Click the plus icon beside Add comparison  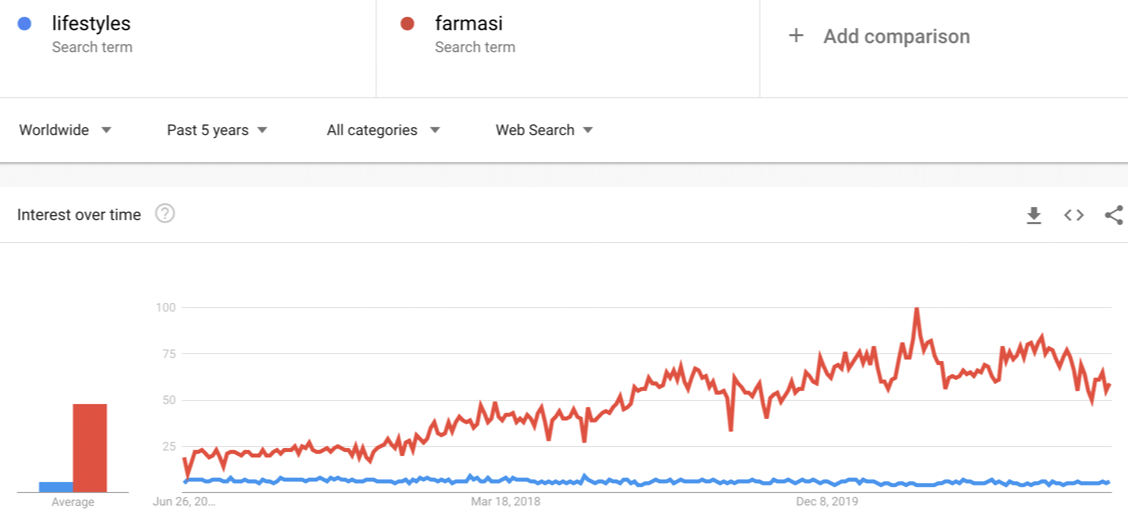[x=796, y=36]
